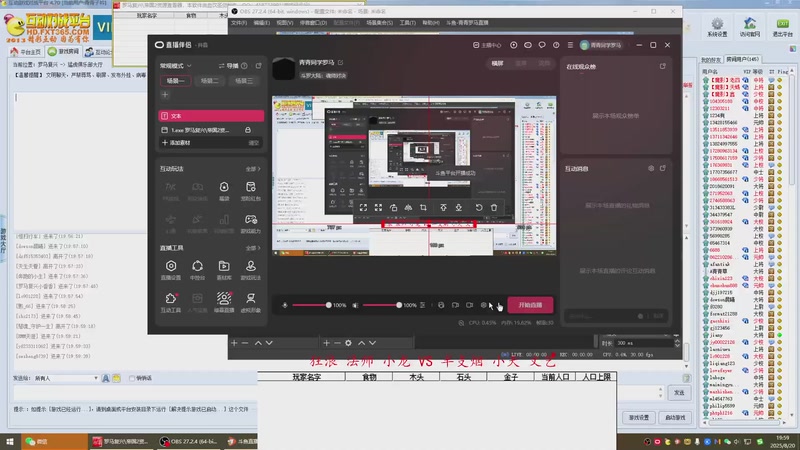Select the 文本 text source row

[x=211, y=116]
